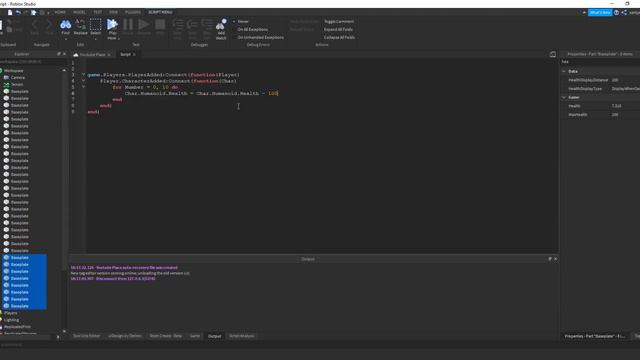Click the Camera icon in Explorer
This screenshot has width=640, height=360.
(x=6, y=77)
